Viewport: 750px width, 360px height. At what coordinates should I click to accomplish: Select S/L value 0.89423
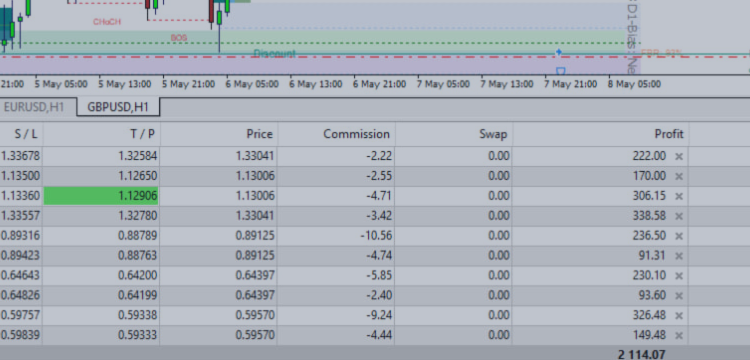(x=21, y=256)
